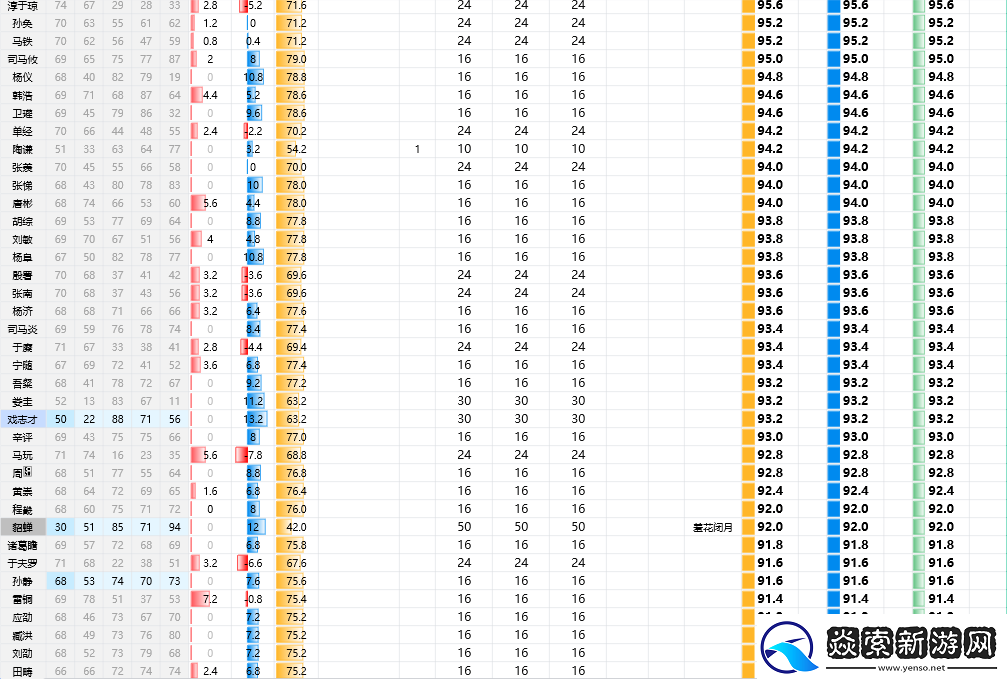Screen dimensions: 1007x679
Task: Select the 孙静 name cell
Action: point(22,581)
